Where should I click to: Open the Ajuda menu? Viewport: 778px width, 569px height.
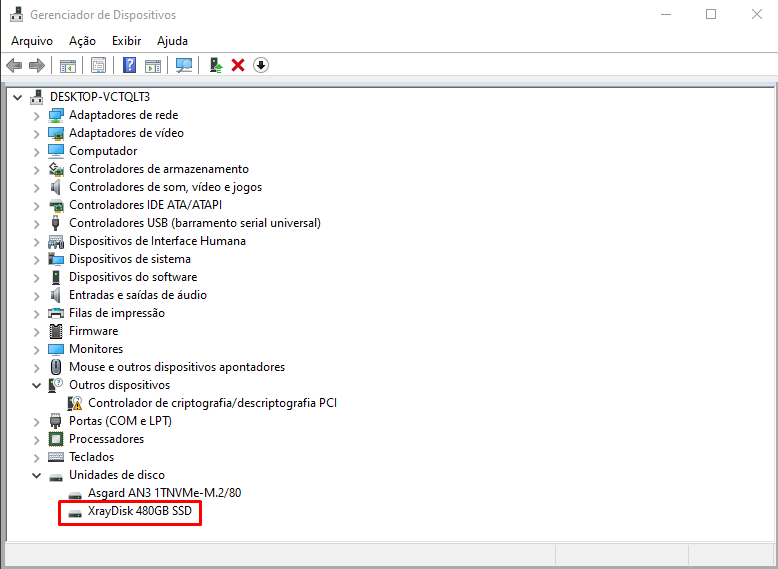(172, 41)
